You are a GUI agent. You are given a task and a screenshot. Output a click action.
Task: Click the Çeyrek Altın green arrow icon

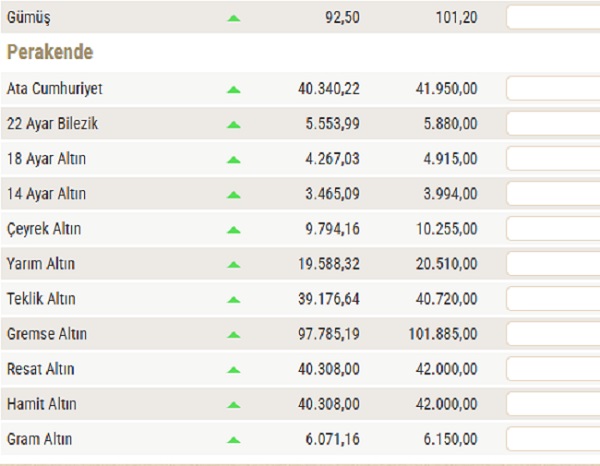[234, 229]
